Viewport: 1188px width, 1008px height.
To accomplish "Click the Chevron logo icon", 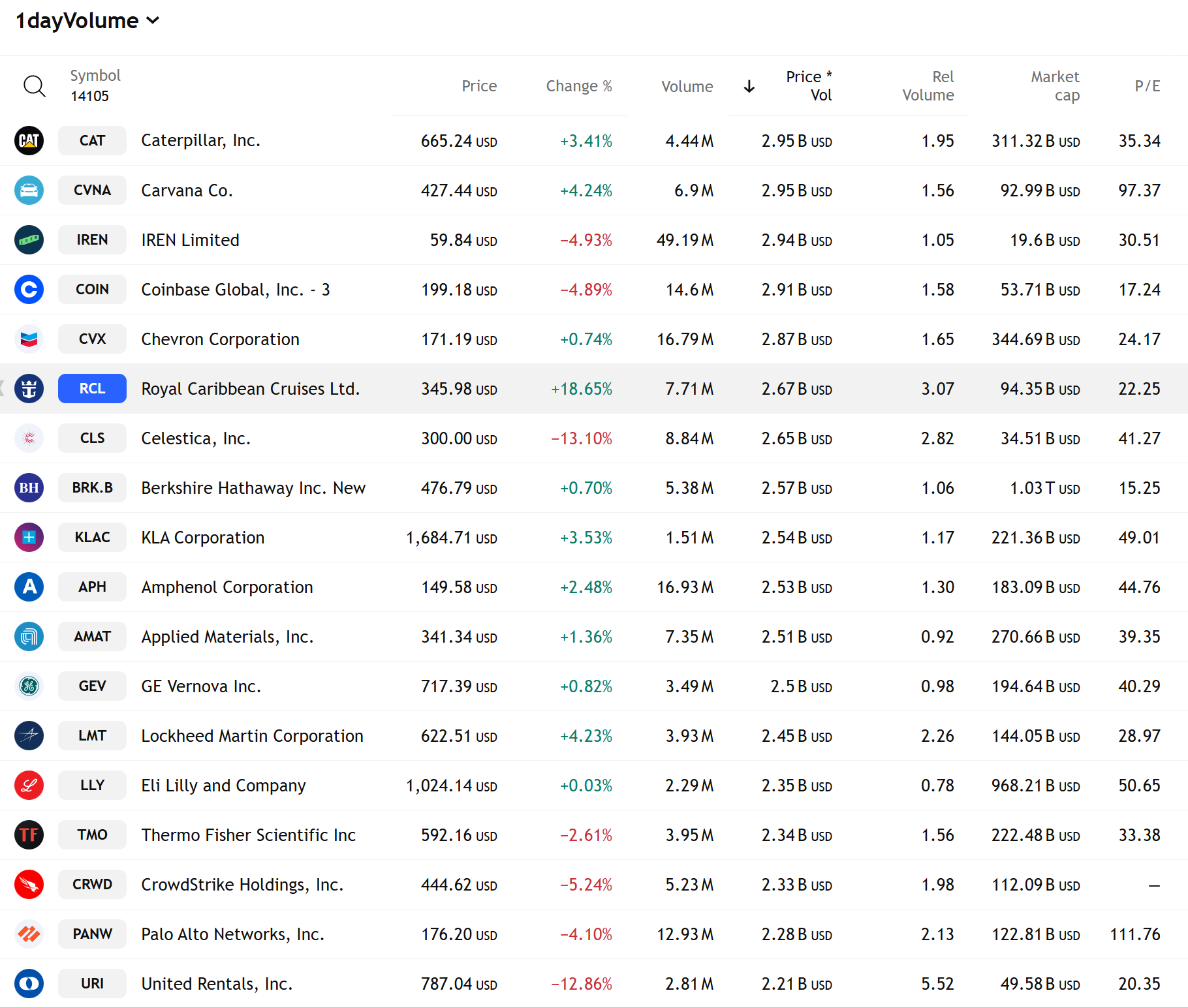I will coord(29,339).
